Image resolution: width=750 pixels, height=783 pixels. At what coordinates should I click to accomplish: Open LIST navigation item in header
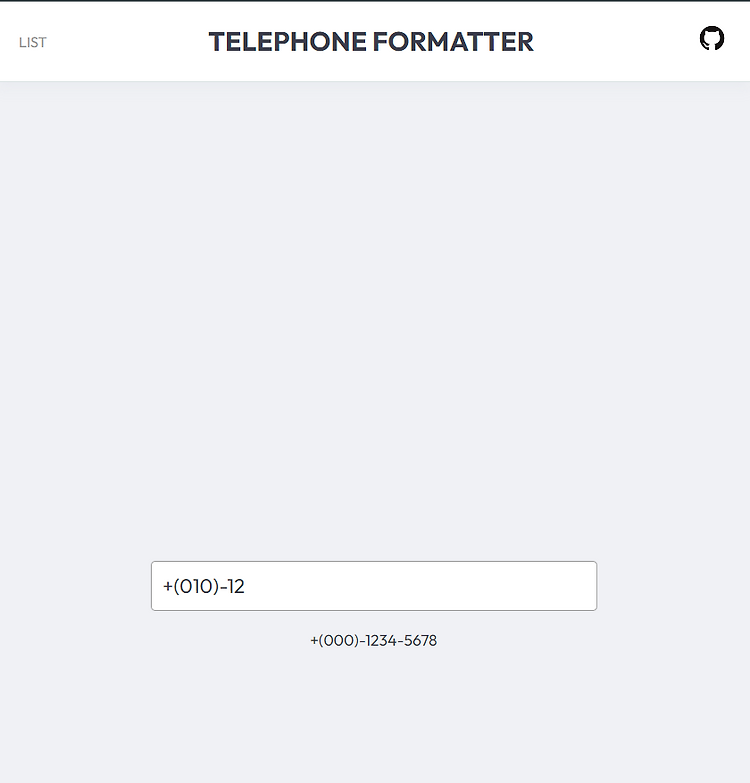click(32, 42)
